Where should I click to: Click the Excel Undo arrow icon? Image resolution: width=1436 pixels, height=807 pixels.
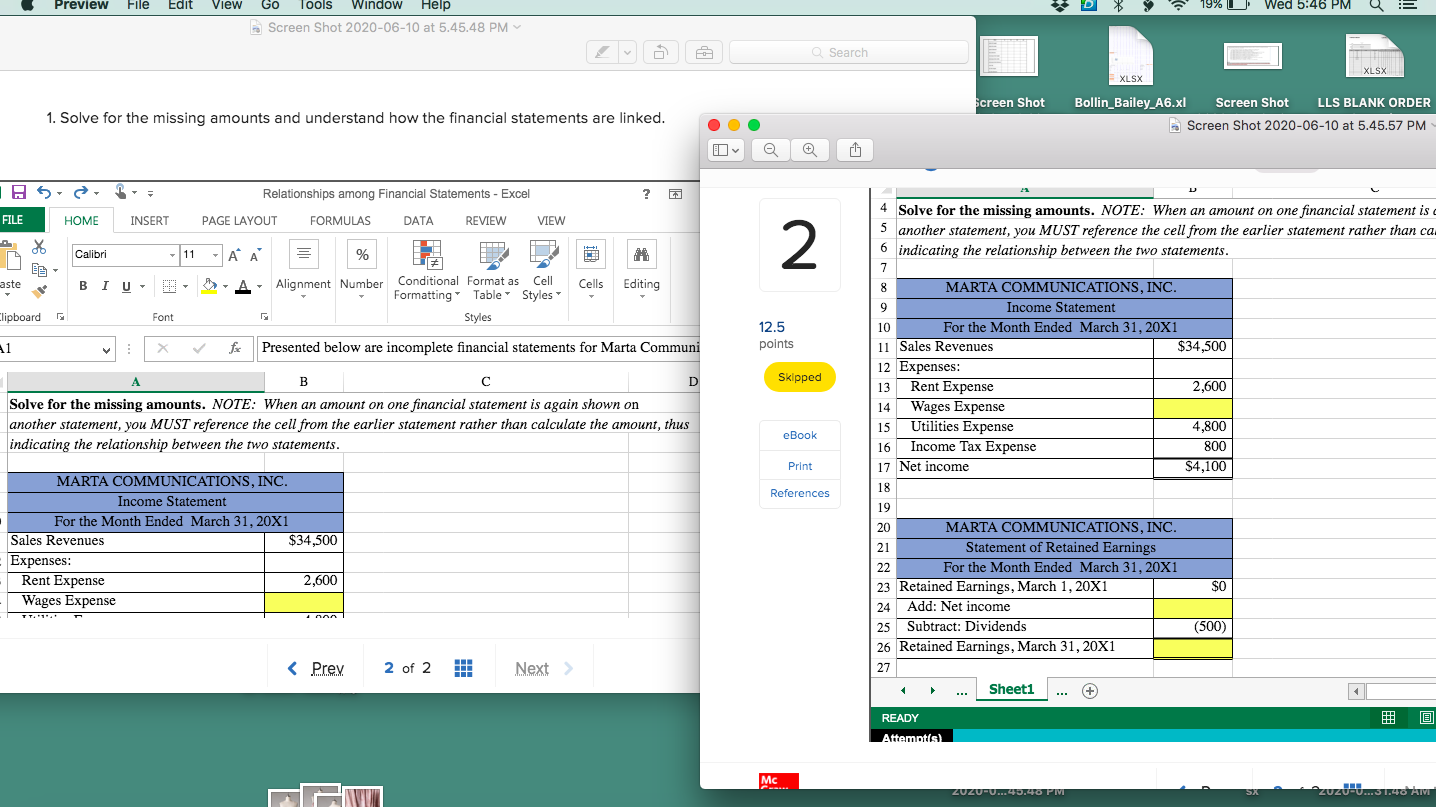pyautogui.click(x=44, y=192)
